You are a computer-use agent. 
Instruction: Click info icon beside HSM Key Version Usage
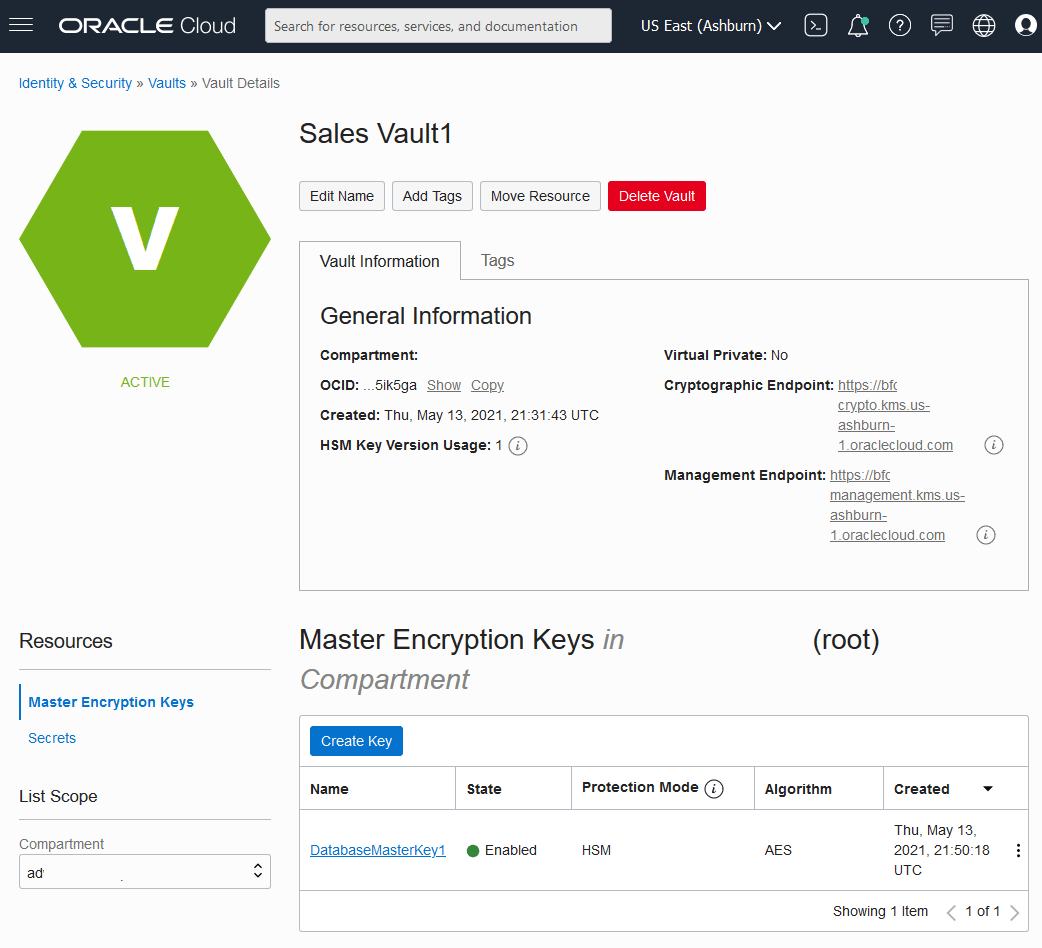point(518,446)
